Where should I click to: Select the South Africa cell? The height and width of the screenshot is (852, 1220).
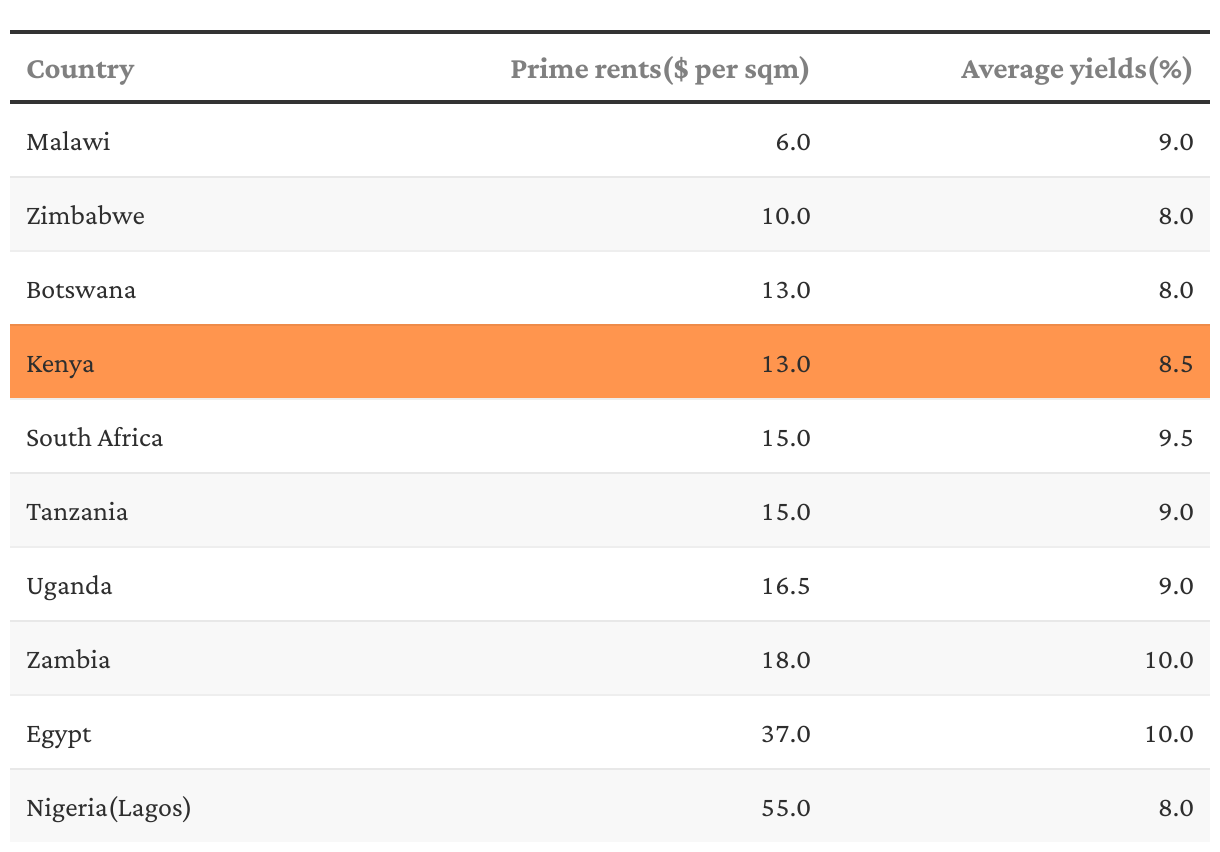94,438
